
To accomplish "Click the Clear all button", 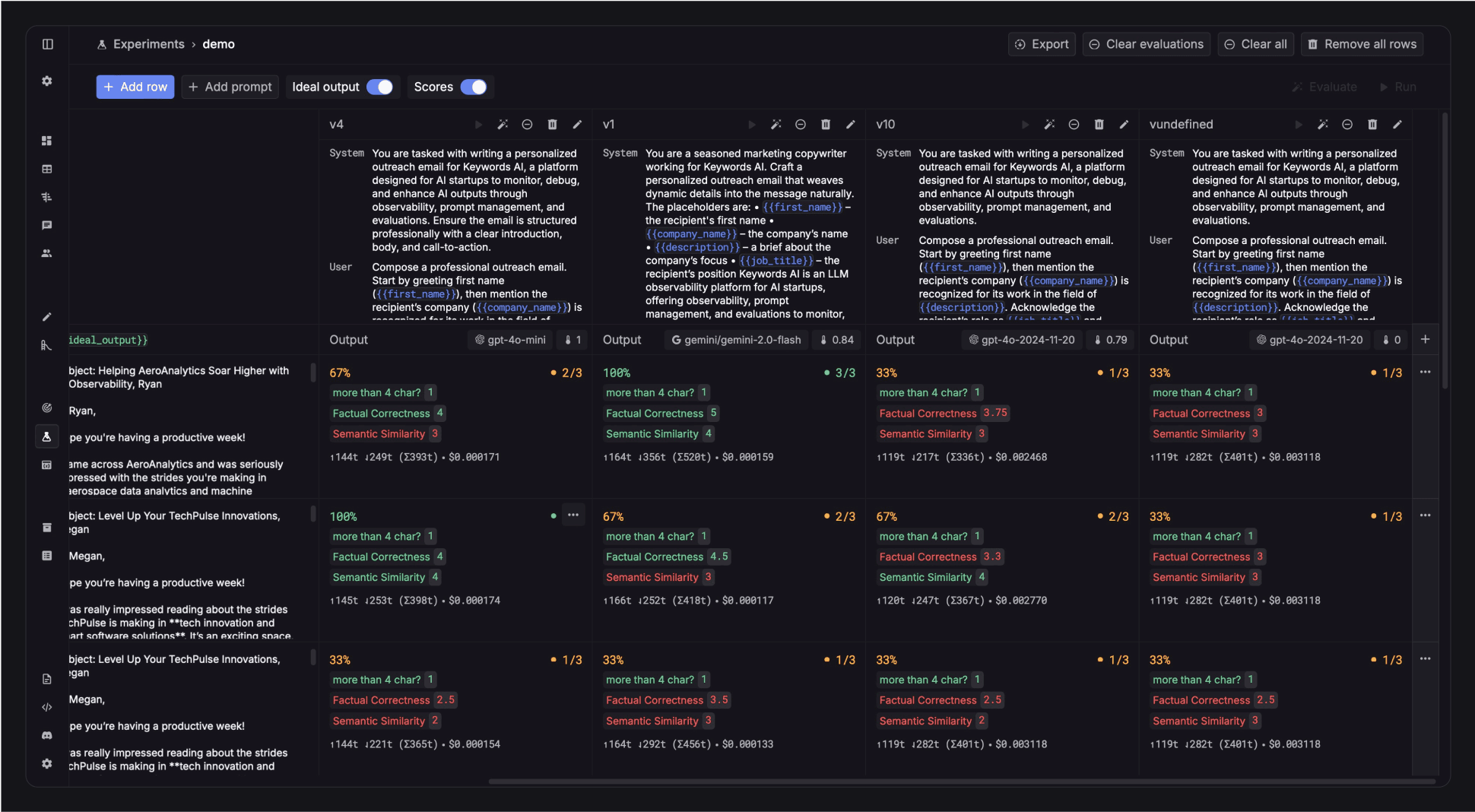I will coord(1255,44).
